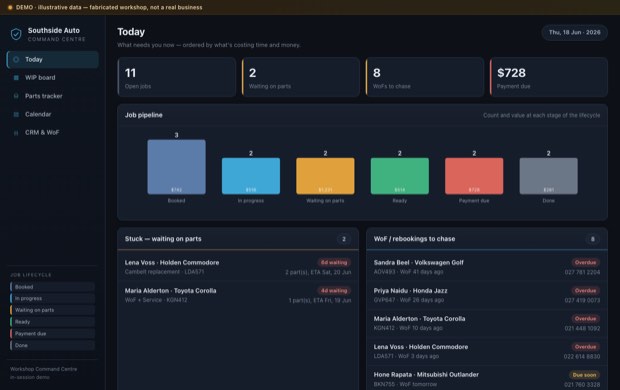The height and width of the screenshot is (390, 620).
Task: Click the orange demo indicator dot
Action: click(10, 7)
